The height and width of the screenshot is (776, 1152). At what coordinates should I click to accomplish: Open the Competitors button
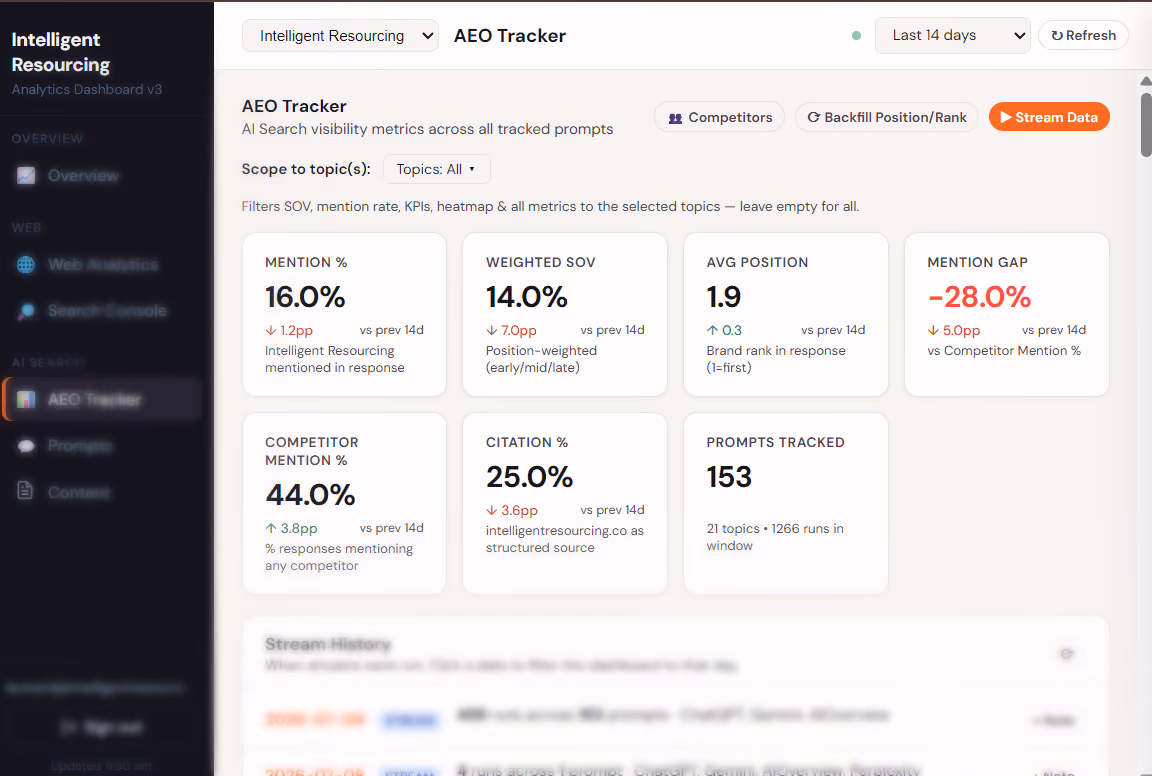(719, 117)
